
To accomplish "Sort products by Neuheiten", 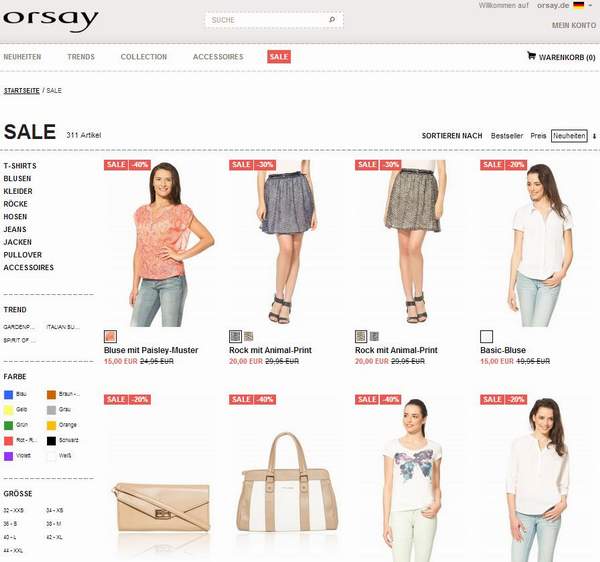I will point(569,136).
